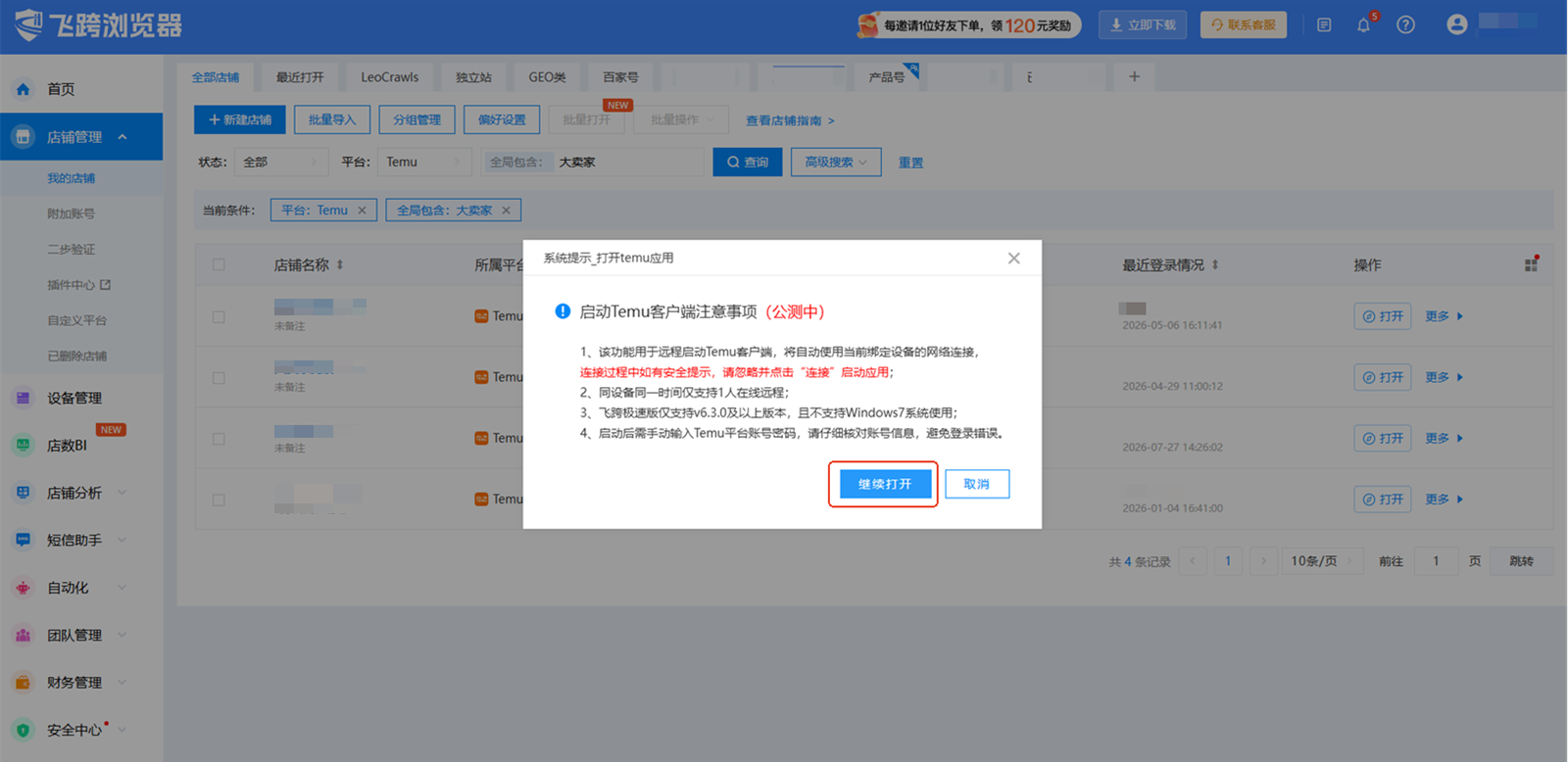
Task: Switch to the 百家号 tab
Action: (620, 76)
